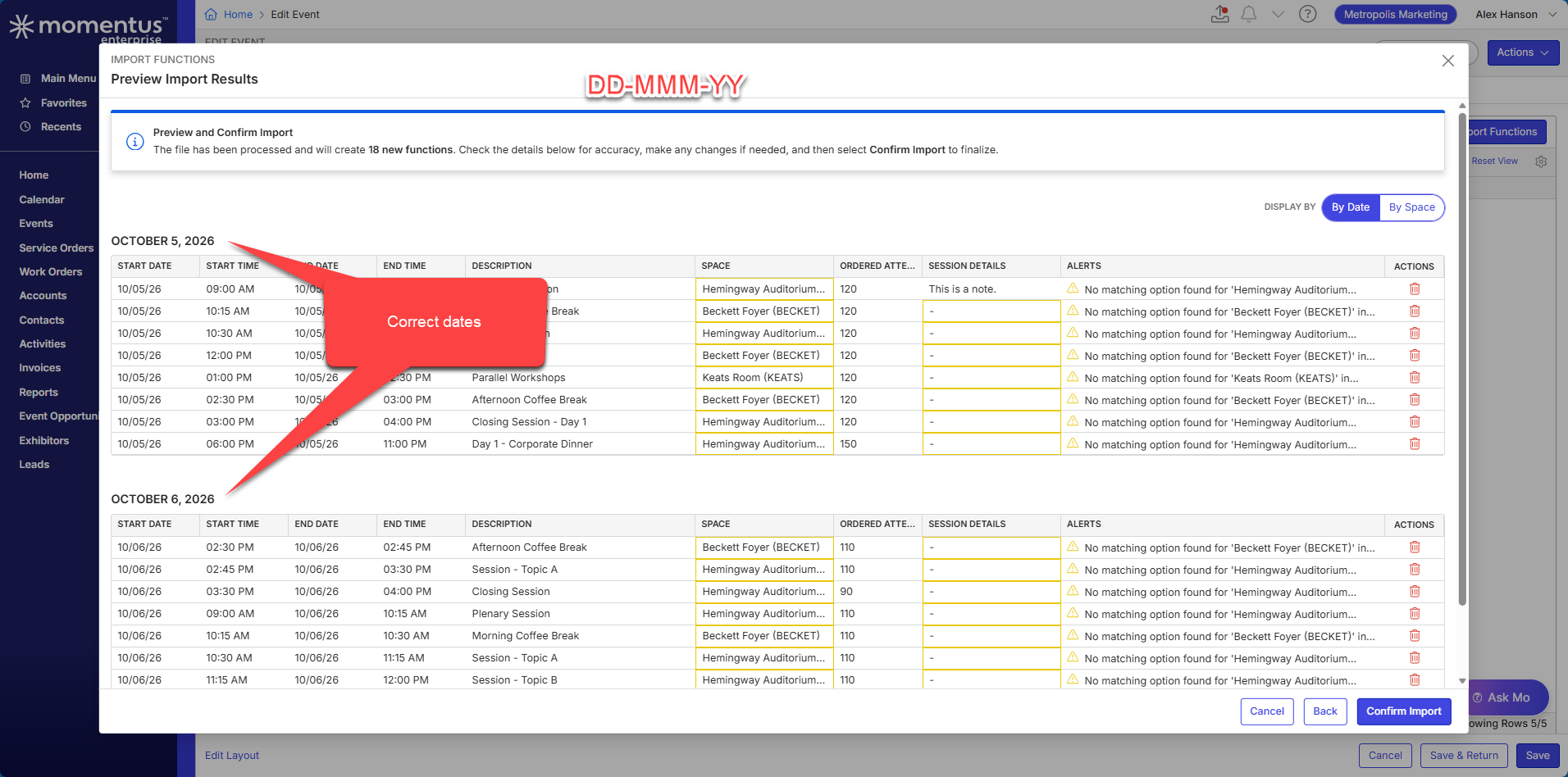Screen dimensions: 1568x777
Task: Open Work Orders in sidebar
Action: click(51, 272)
